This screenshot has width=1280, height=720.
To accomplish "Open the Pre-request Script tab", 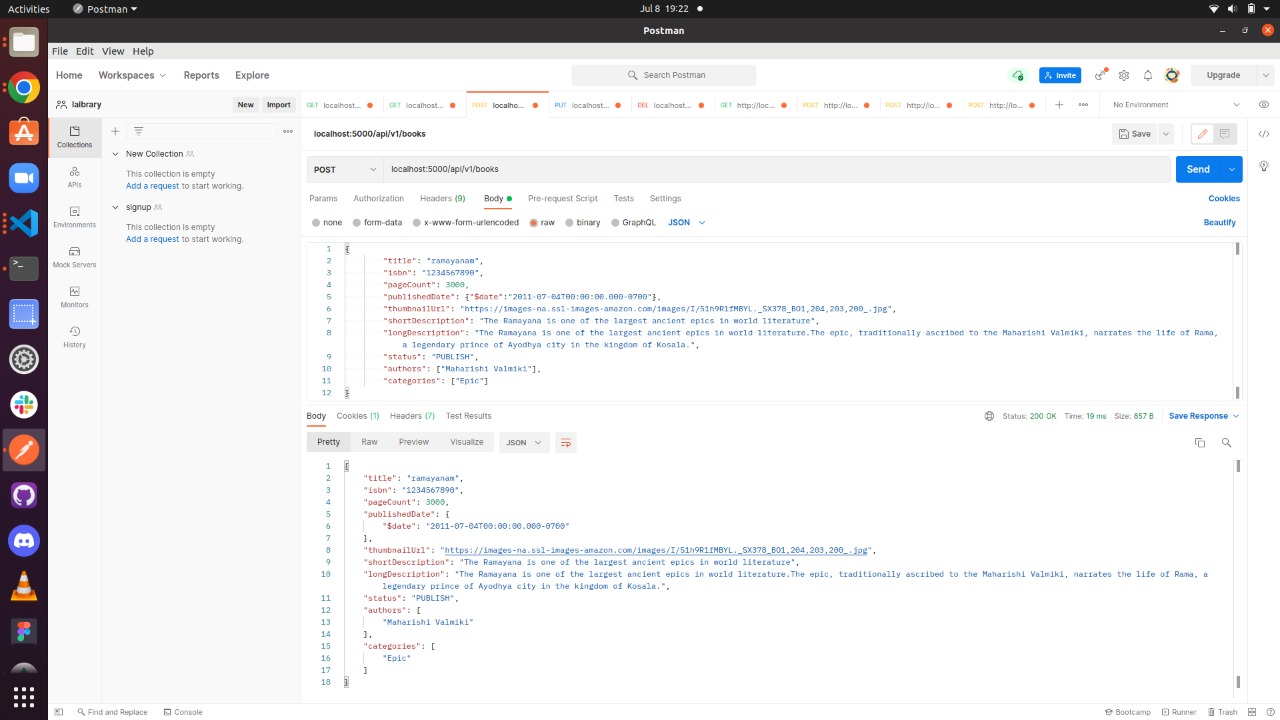I will [562, 199].
